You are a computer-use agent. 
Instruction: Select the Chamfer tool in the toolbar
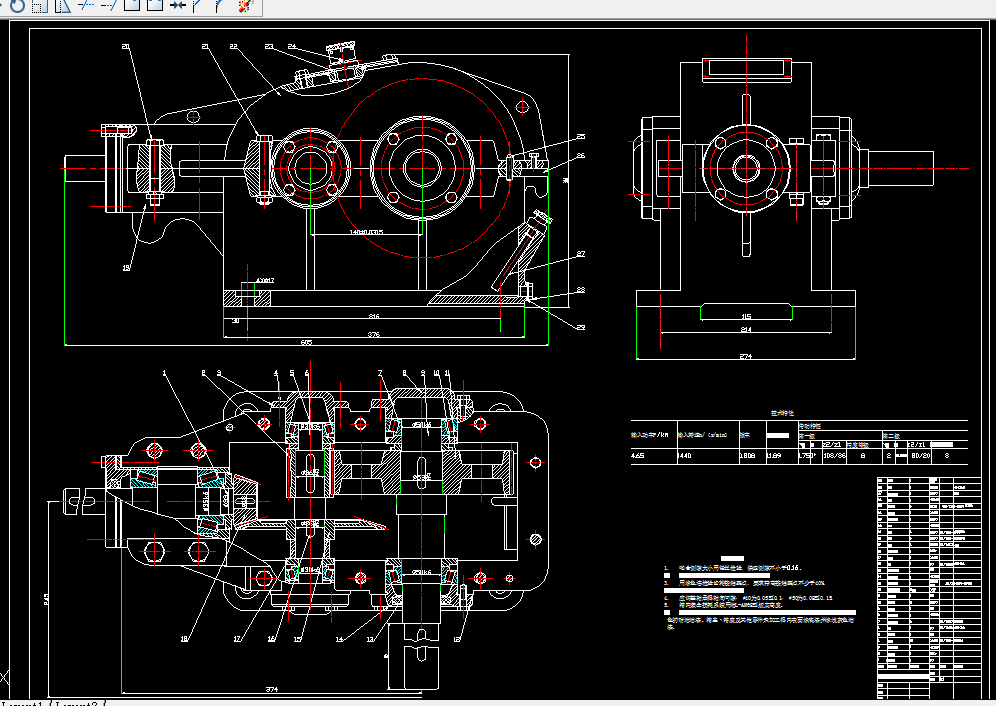[197, 5]
